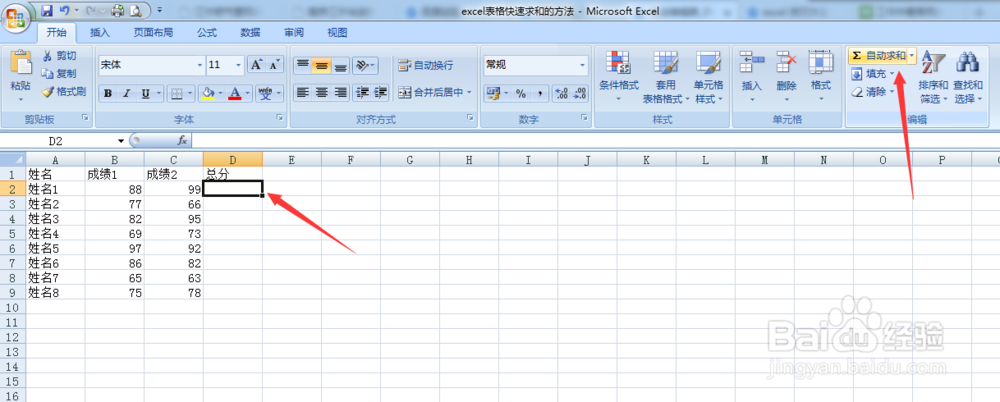The width and height of the screenshot is (1000, 402).
Task: Toggle bold formatting
Action: coord(108,93)
